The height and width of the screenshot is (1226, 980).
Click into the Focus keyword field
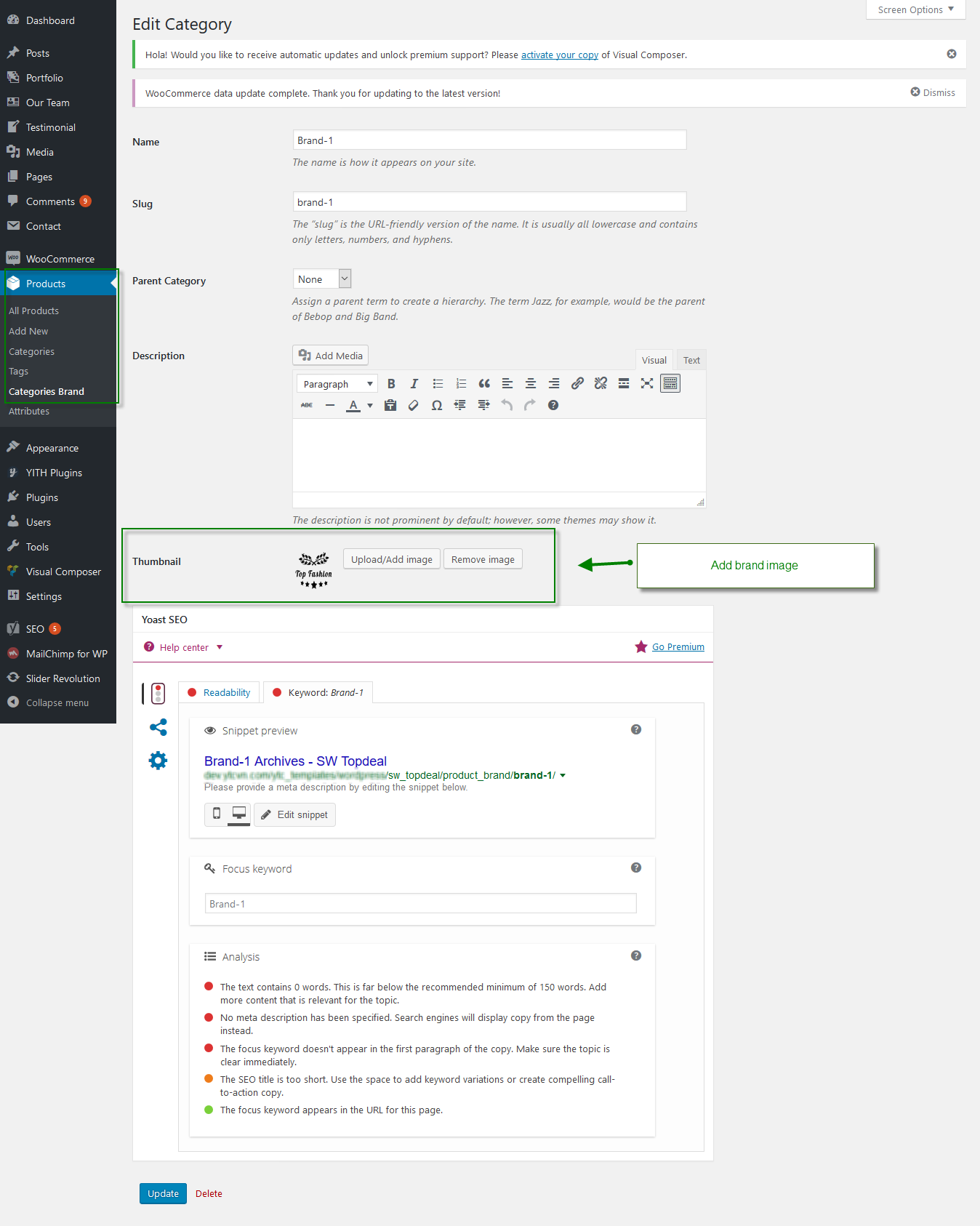420,904
